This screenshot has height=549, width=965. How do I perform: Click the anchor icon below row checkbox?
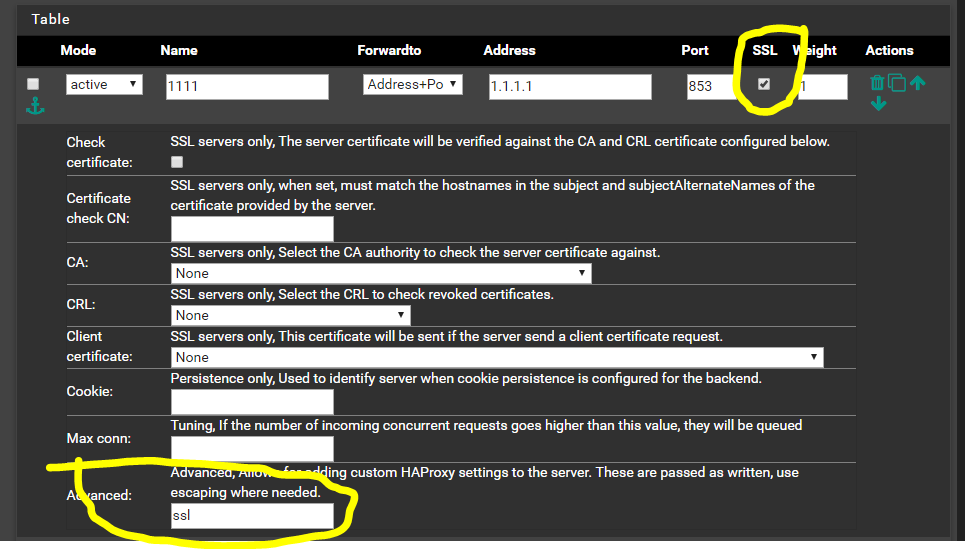tap(35, 106)
